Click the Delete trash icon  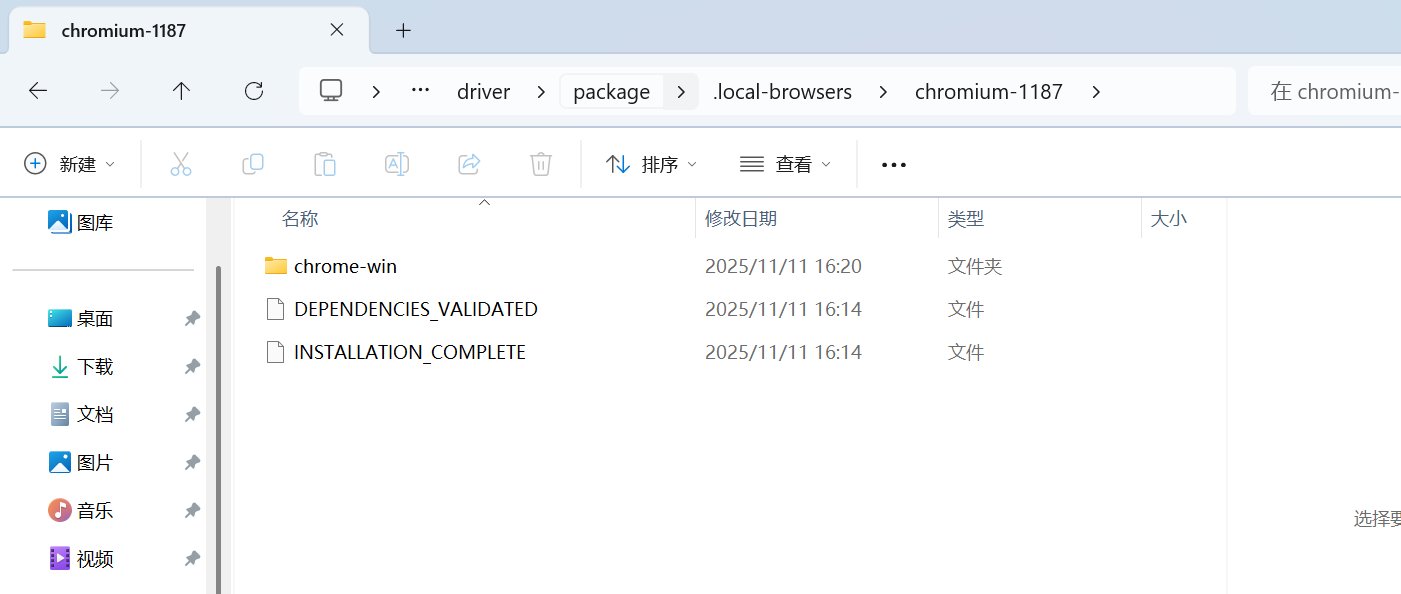coord(541,164)
